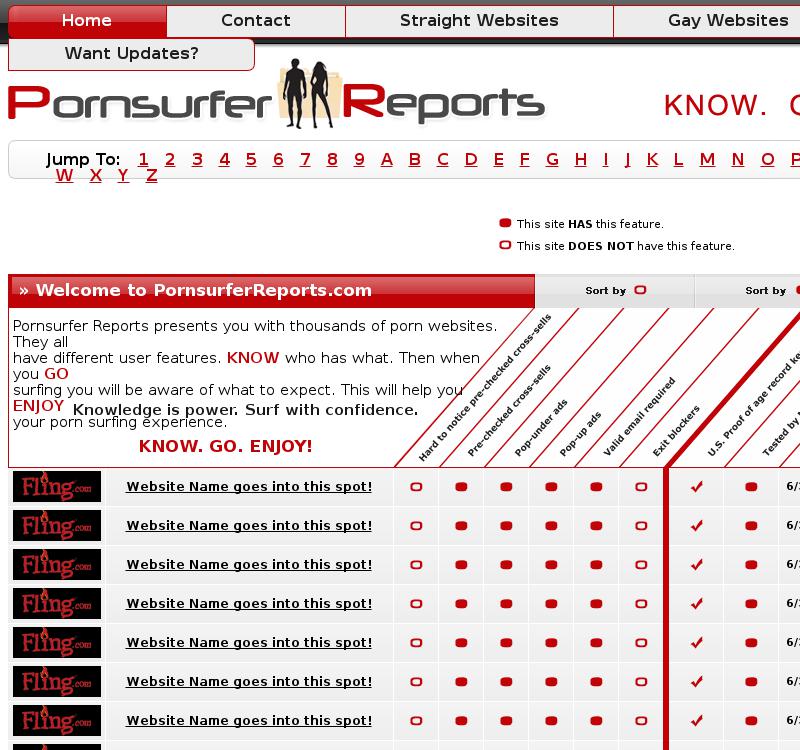Viewport: 800px width, 750px height.
Task: Jump to sites starting with 8
Action: click(x=332, y=160)
